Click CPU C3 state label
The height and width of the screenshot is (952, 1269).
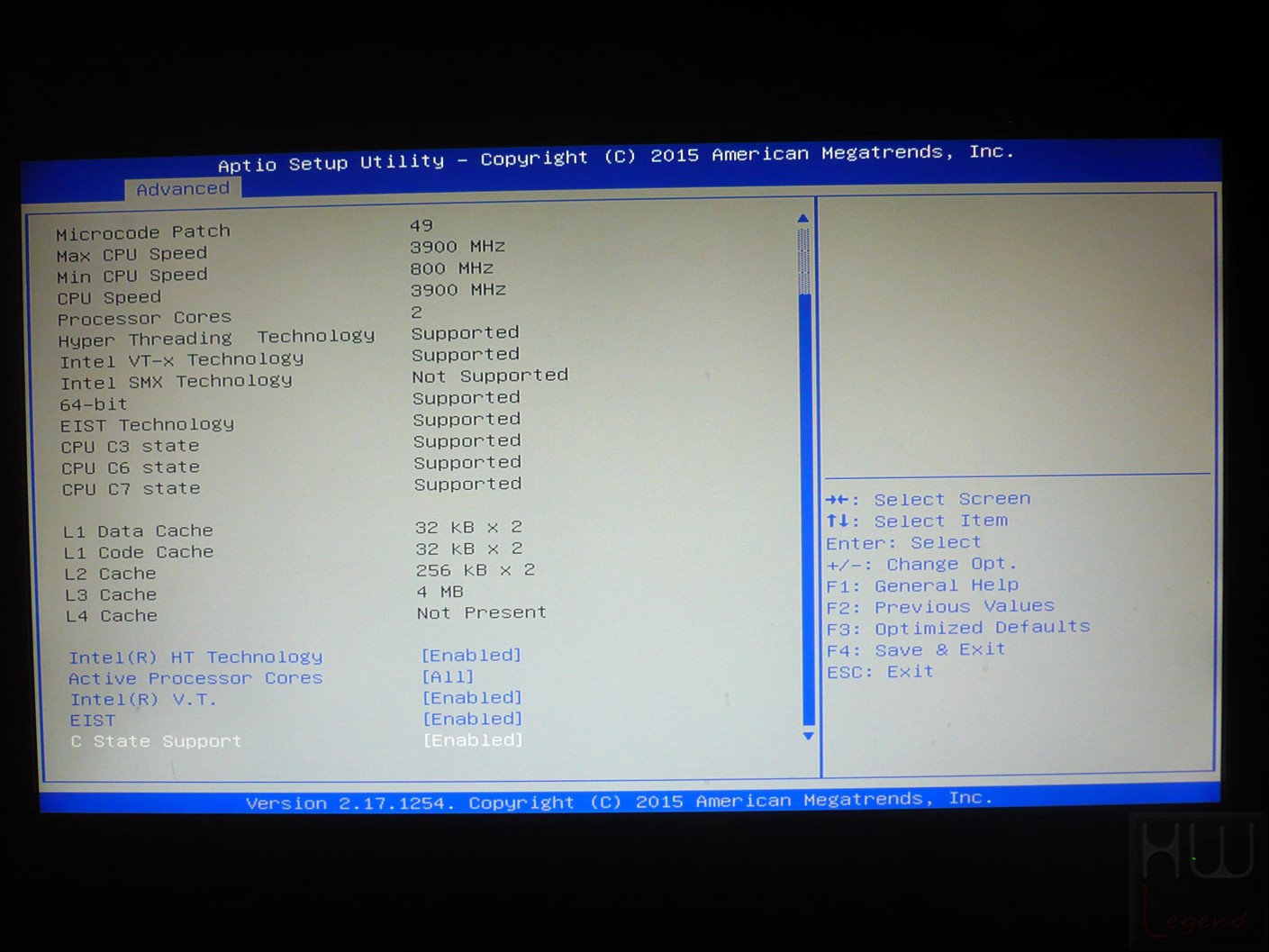pyautogui.click(x=131, y=447)
